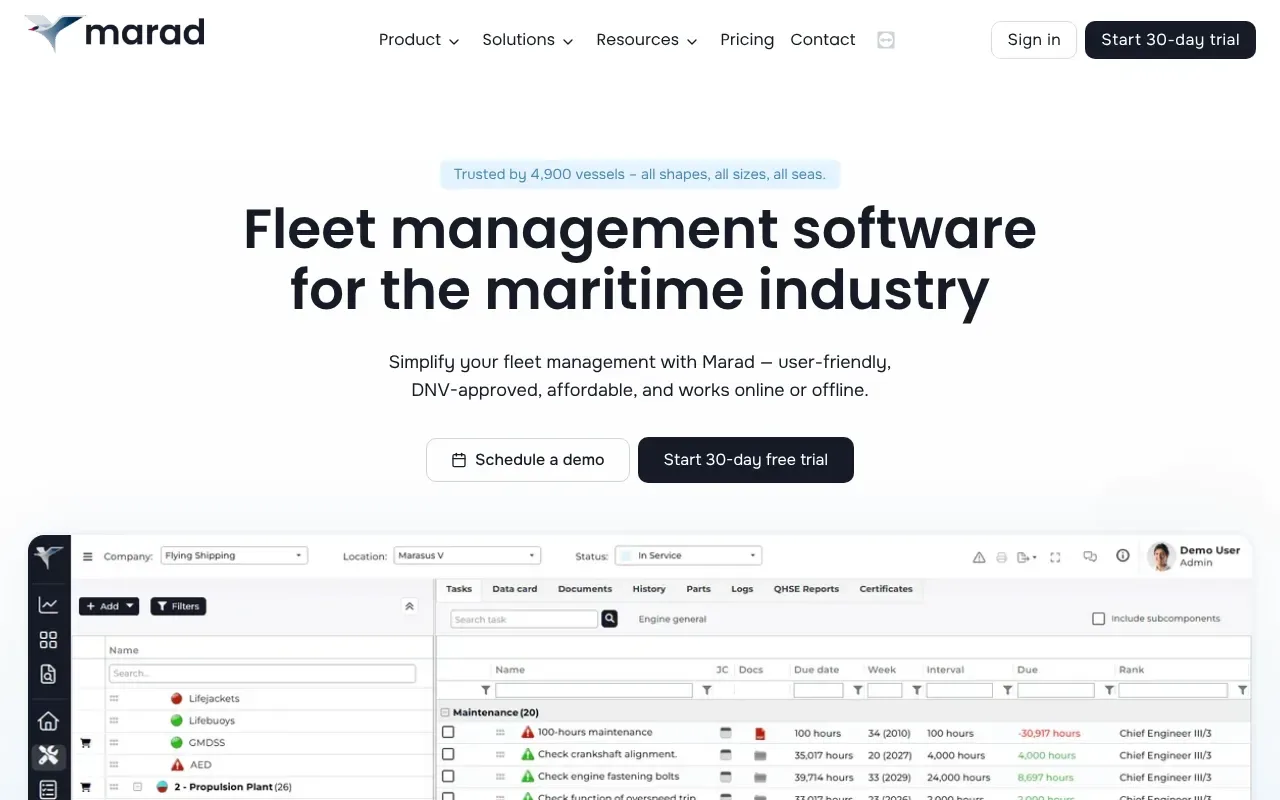Switch to the Data card tab
Screen dimensions: 1280x800
514,589
